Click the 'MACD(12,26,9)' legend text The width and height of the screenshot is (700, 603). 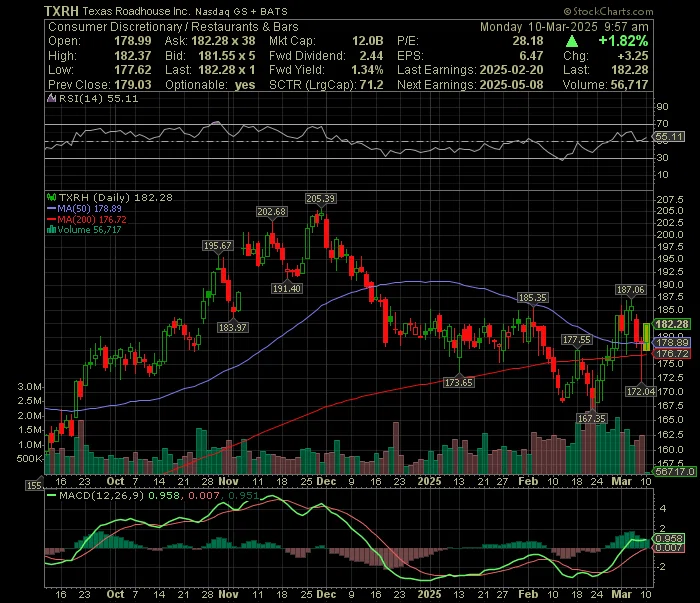tap(101, 495)
